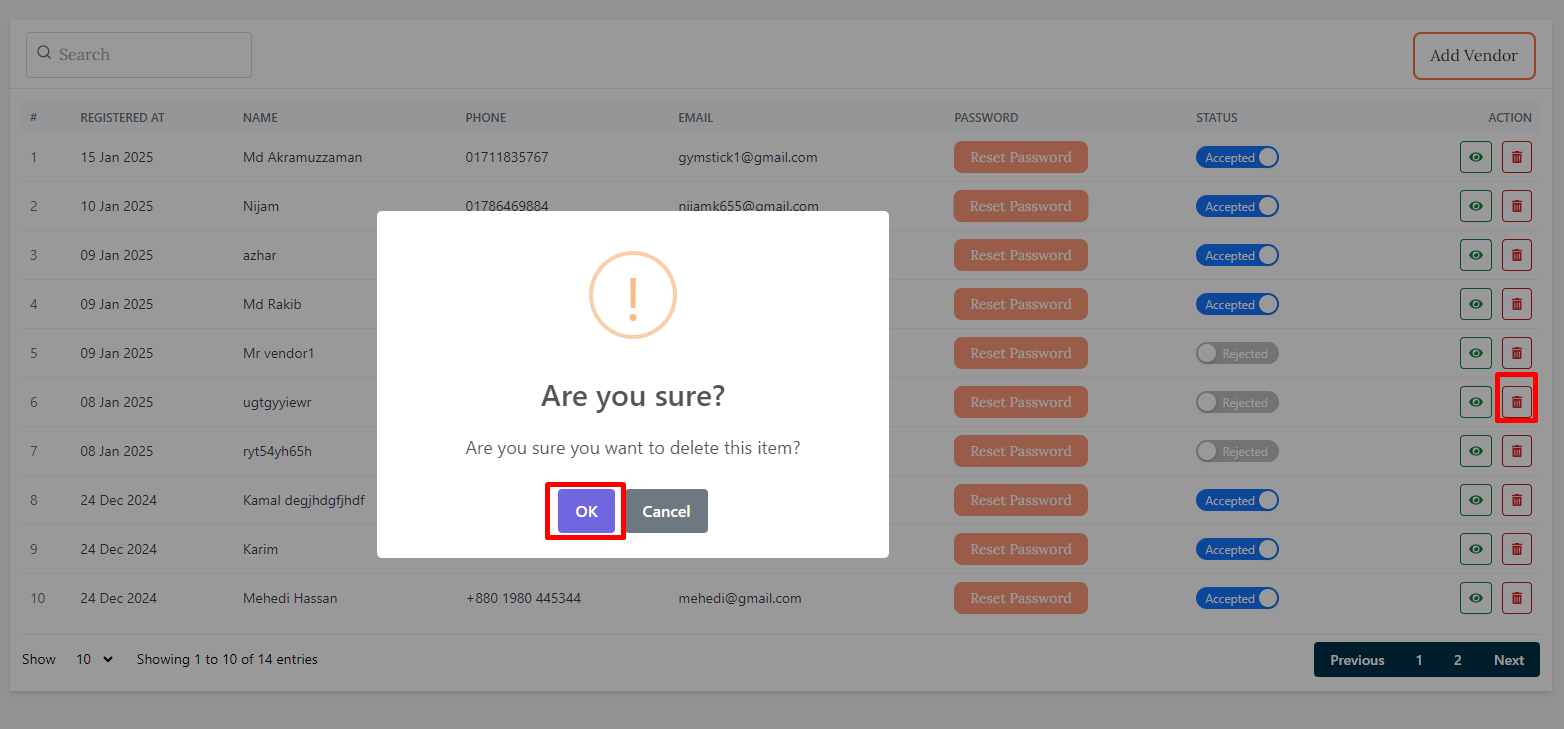1564x729 pixels.
Task: Click the trash icon for Md Akramuzzaman
Action: pos(1516,157)
